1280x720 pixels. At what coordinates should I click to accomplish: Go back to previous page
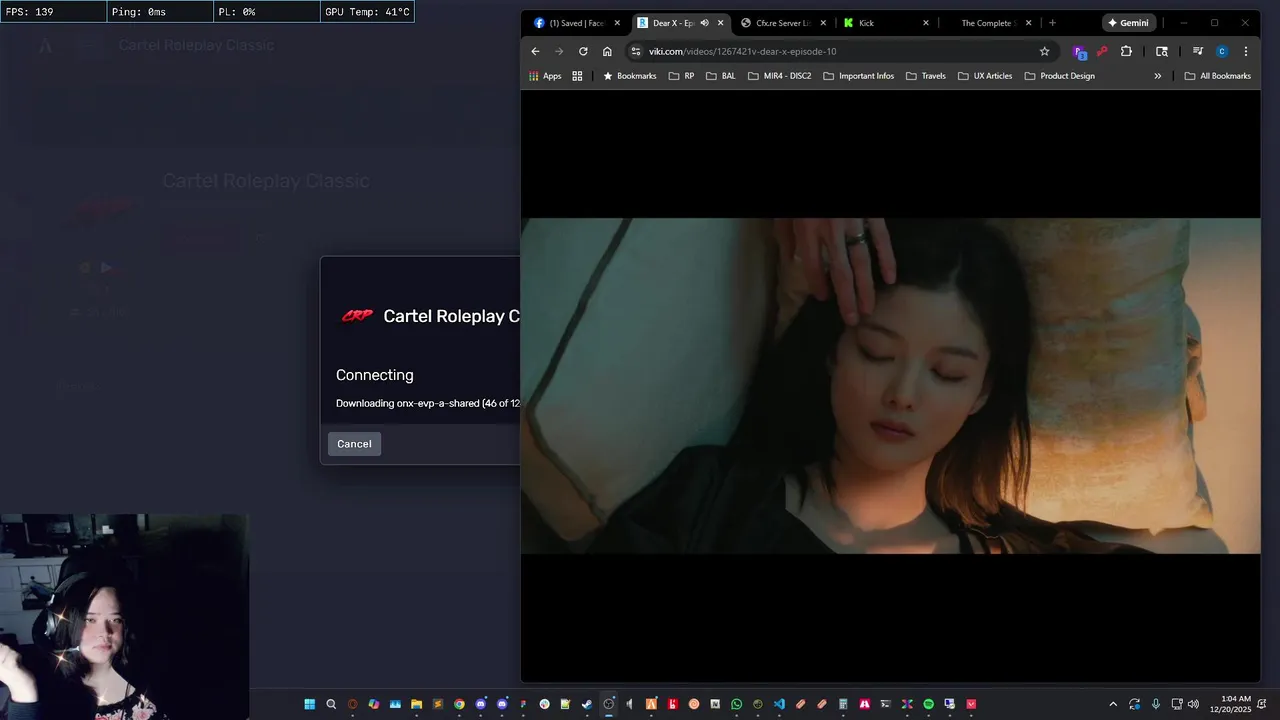pyautogui.click(x=535, y=51)
